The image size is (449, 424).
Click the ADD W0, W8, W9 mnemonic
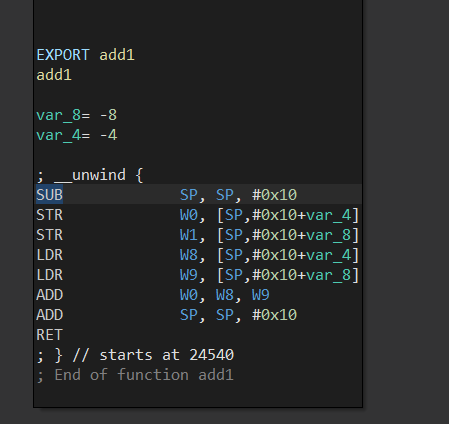tap(49, 295)
